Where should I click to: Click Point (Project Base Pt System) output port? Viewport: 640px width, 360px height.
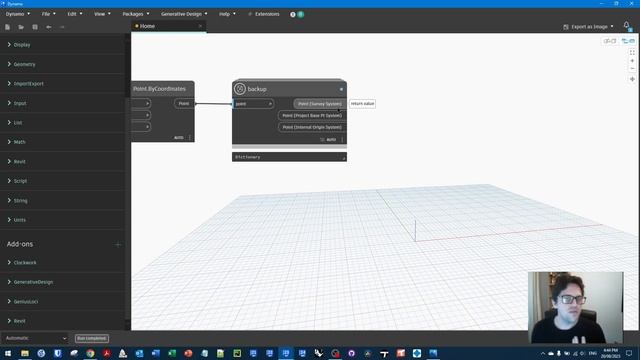coord(312,116)
